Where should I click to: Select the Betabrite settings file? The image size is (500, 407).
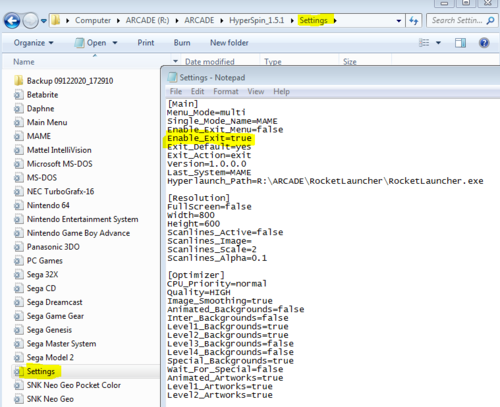36,95
